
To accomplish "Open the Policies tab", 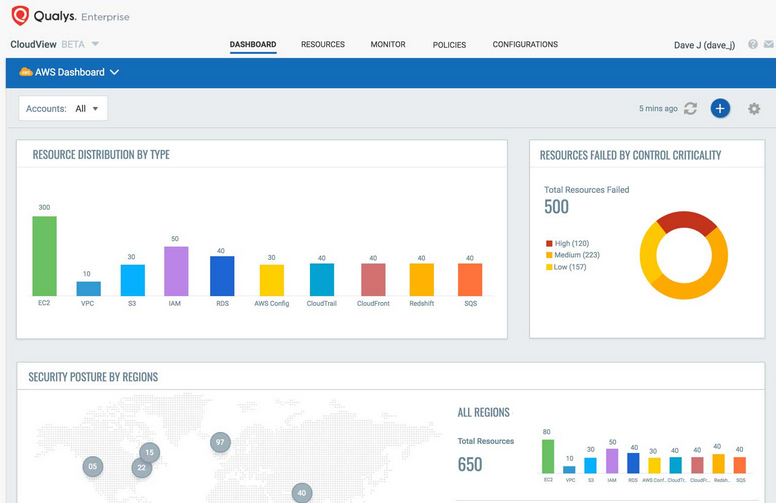I will point(449,45).
